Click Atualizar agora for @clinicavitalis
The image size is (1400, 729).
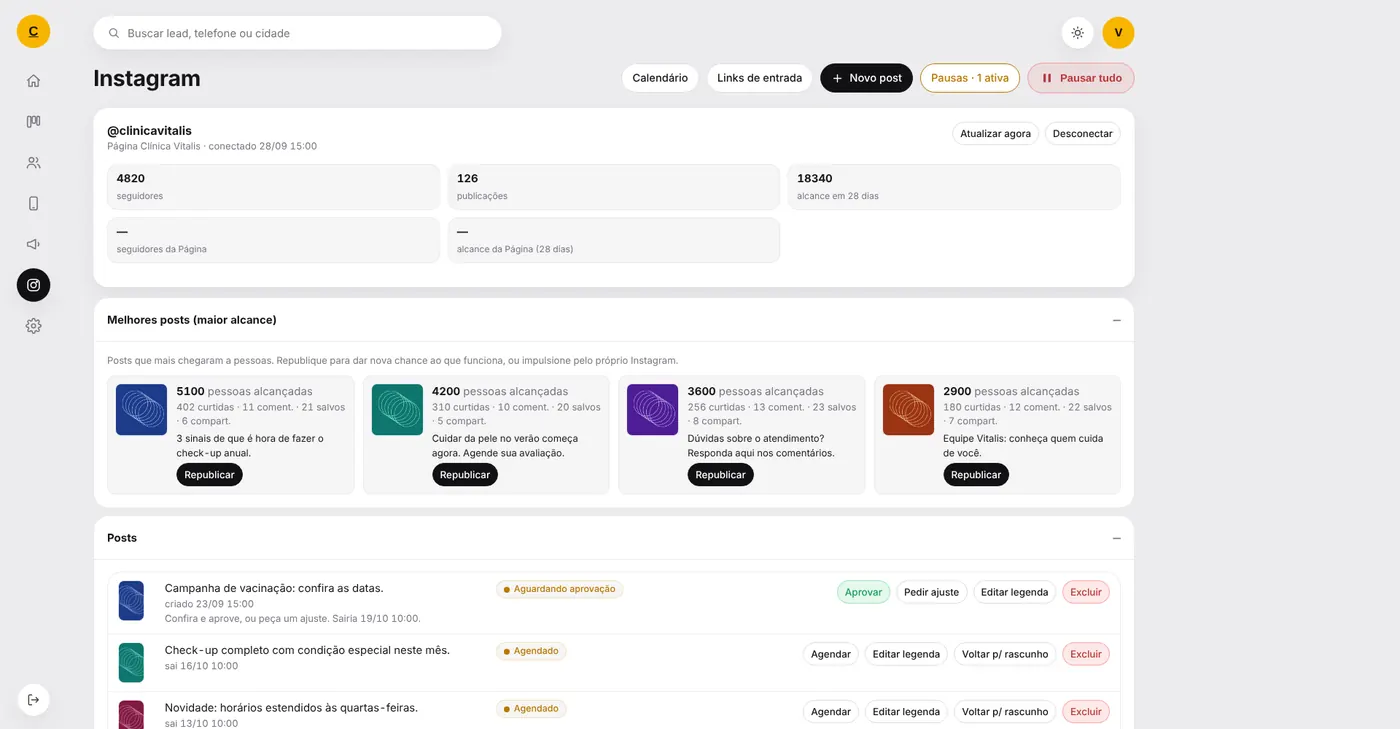coord(995,133)
